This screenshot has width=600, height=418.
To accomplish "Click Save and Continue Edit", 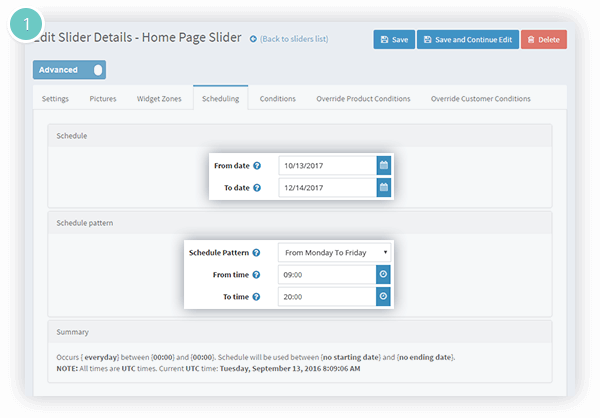I will pos(468,39).
